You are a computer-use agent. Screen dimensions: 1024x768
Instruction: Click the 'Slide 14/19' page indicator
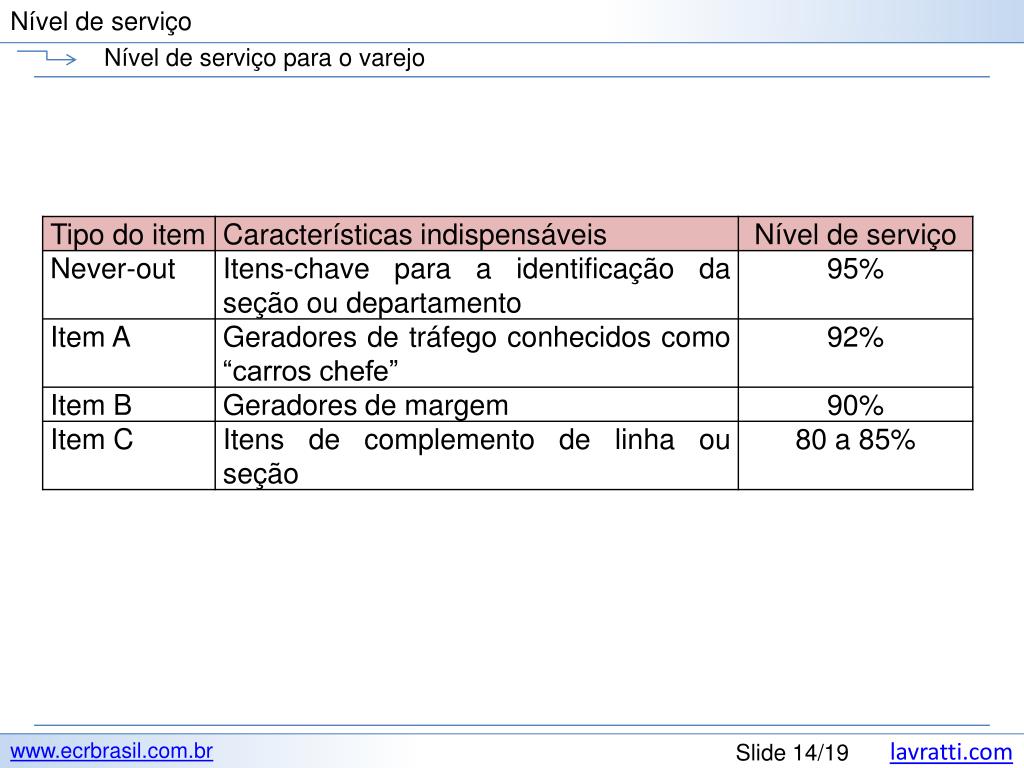(x=792, y=752)
